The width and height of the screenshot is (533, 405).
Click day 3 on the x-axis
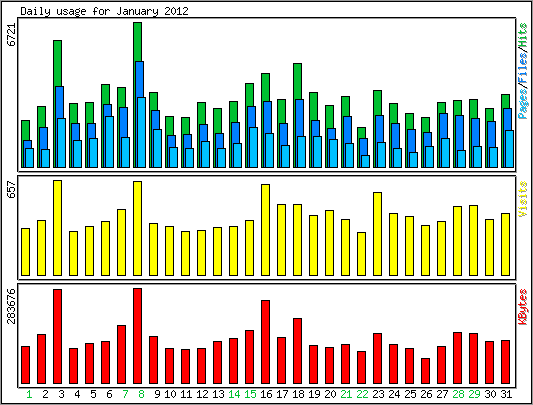click(61, 394)
